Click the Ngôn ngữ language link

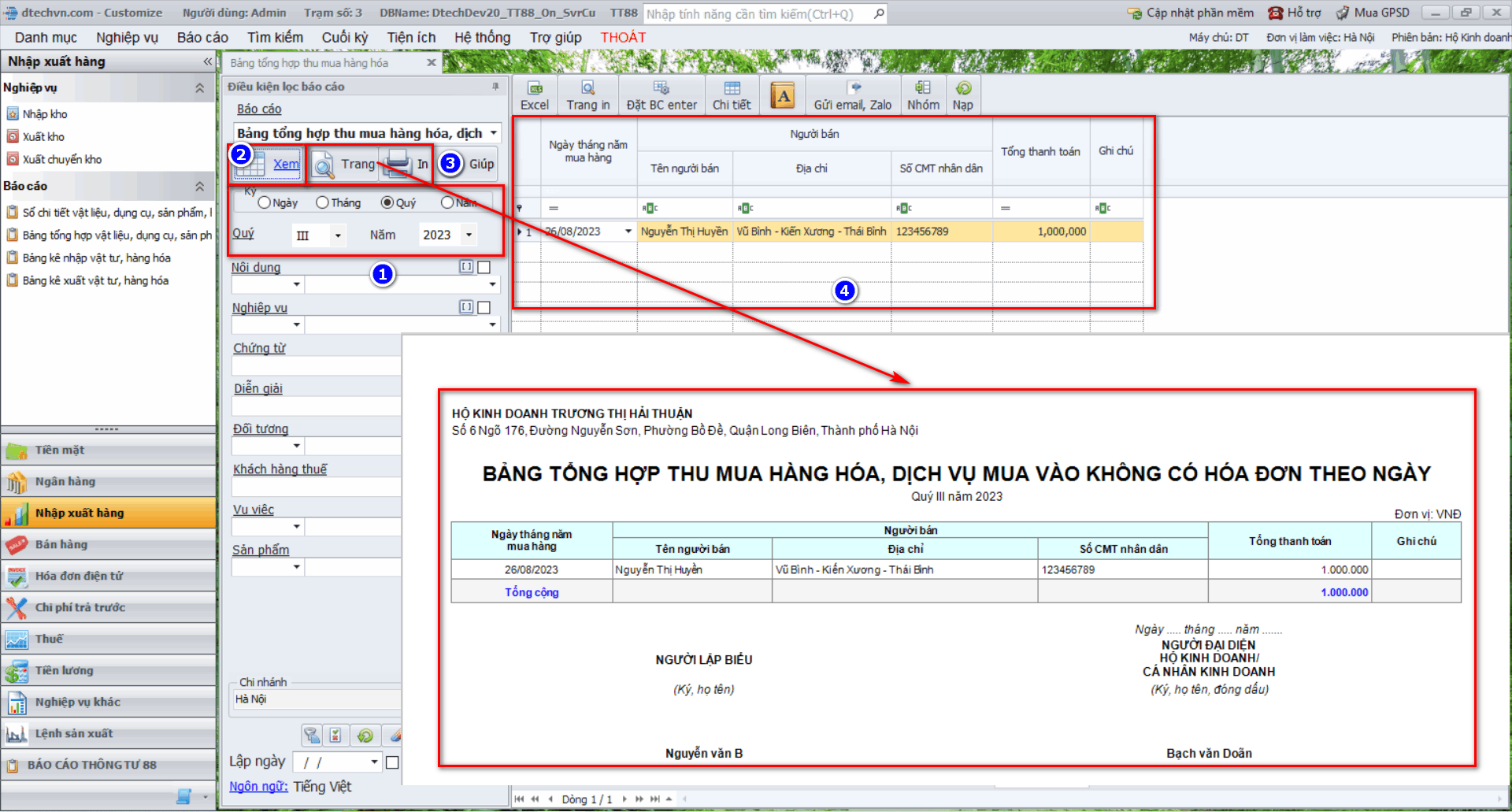click(x=258, y=787)
